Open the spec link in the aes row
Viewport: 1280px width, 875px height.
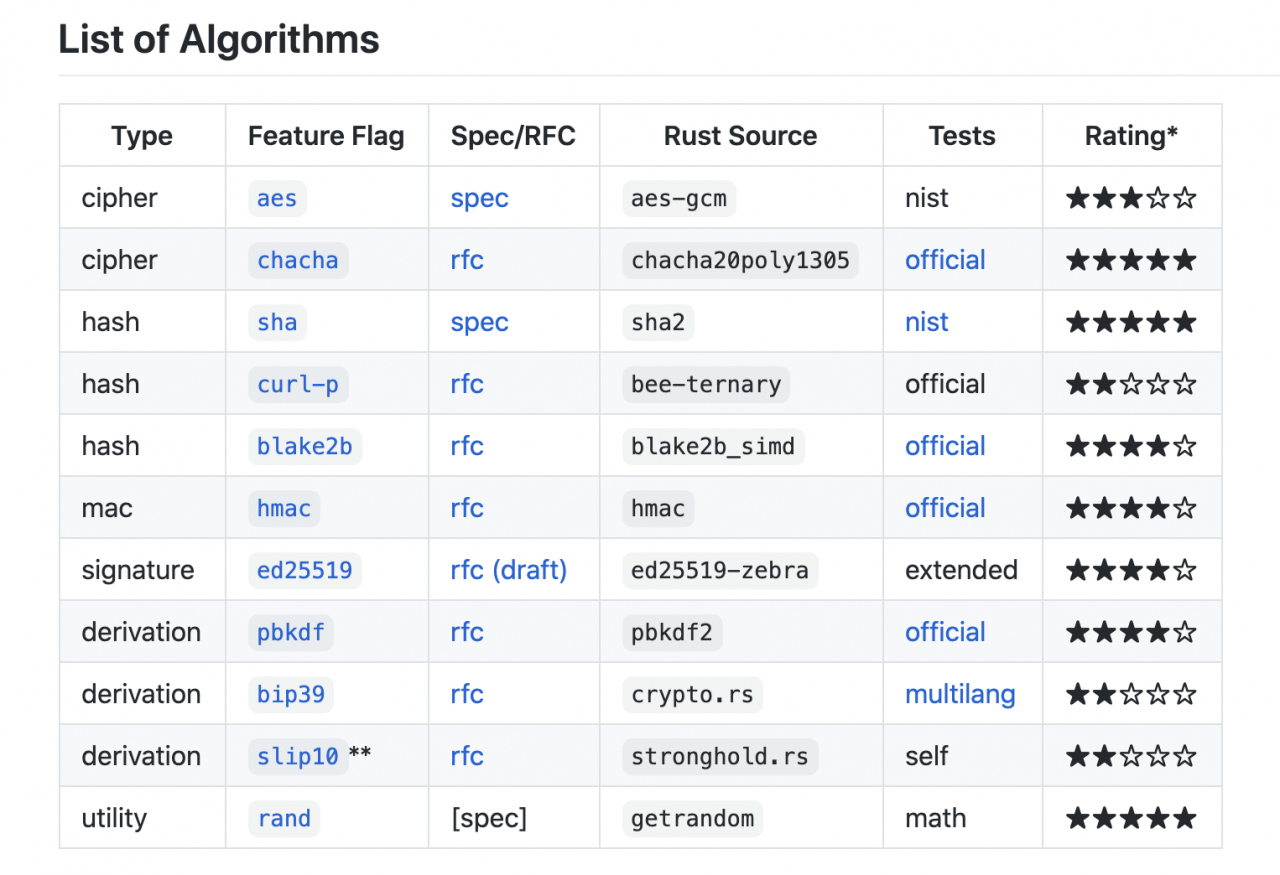[x=480, y=198]
